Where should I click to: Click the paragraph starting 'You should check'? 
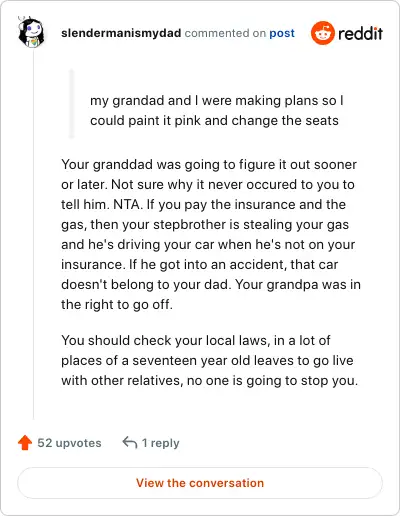[209, 360]
